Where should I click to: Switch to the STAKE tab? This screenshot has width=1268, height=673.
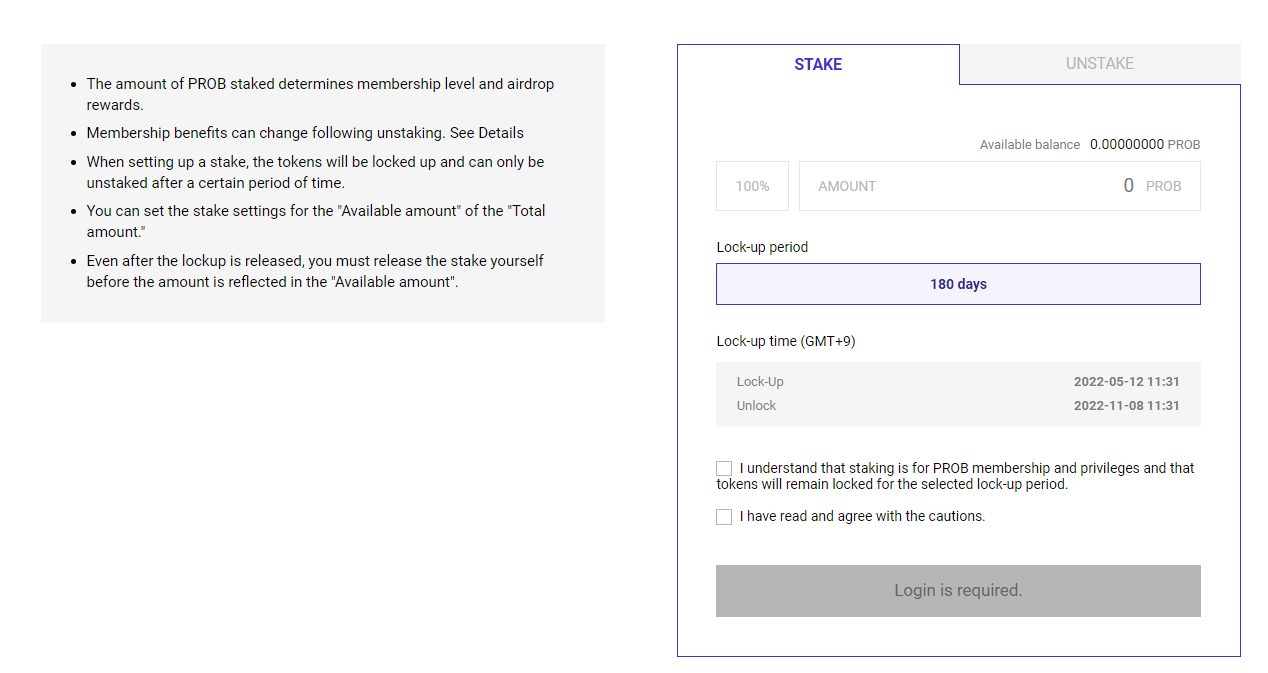(818, 65)
